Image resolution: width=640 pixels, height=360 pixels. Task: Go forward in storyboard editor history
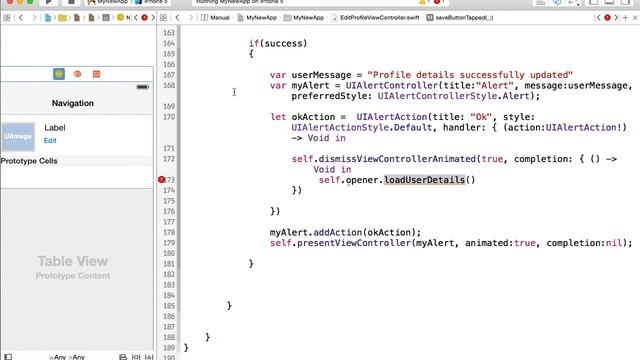[34, 18]
